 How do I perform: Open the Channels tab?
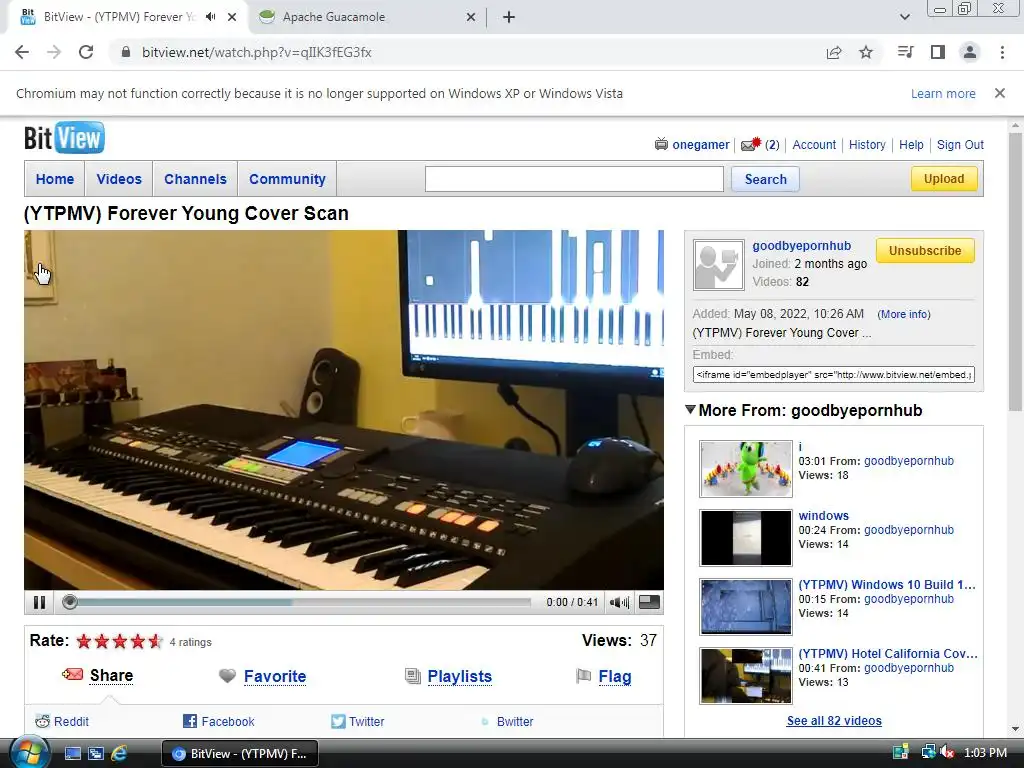click(x=195, y=179)
